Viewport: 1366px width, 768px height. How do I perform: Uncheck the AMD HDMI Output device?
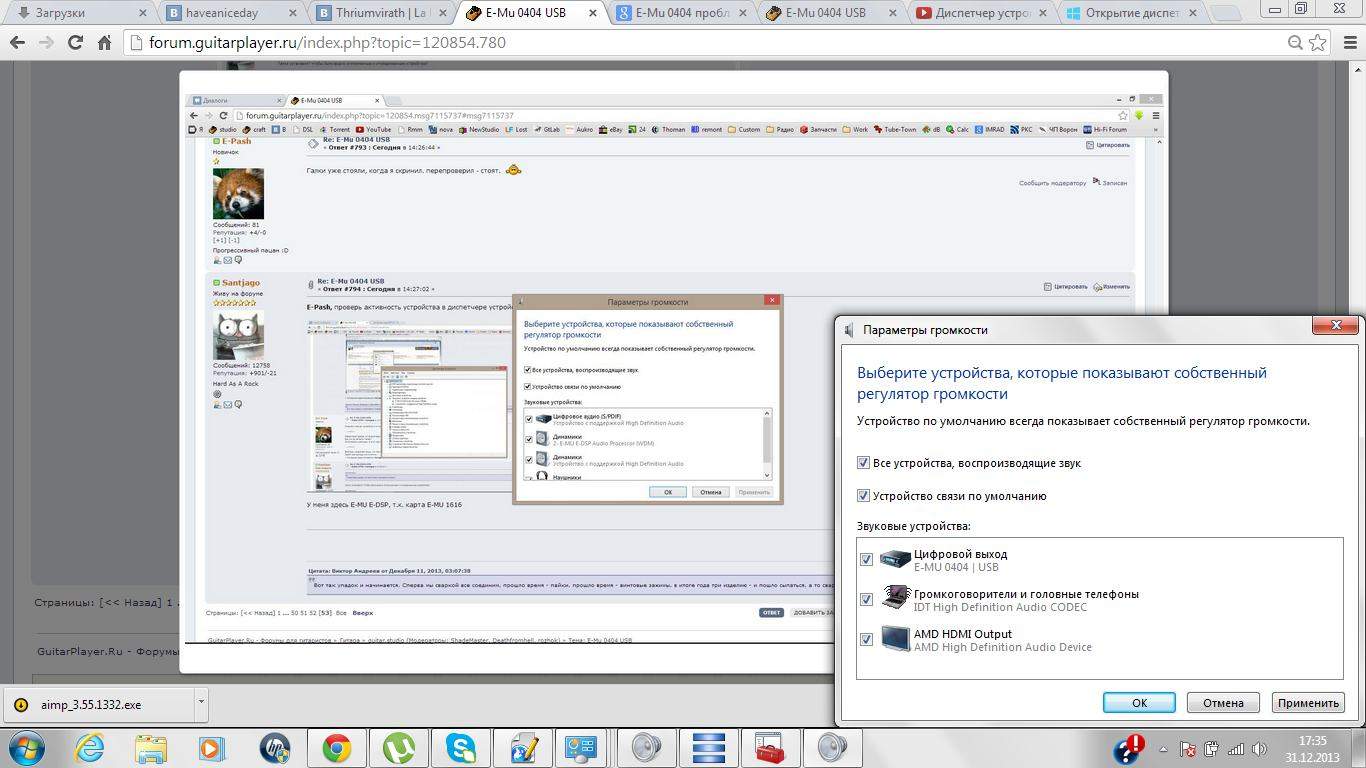click(866, 640)
